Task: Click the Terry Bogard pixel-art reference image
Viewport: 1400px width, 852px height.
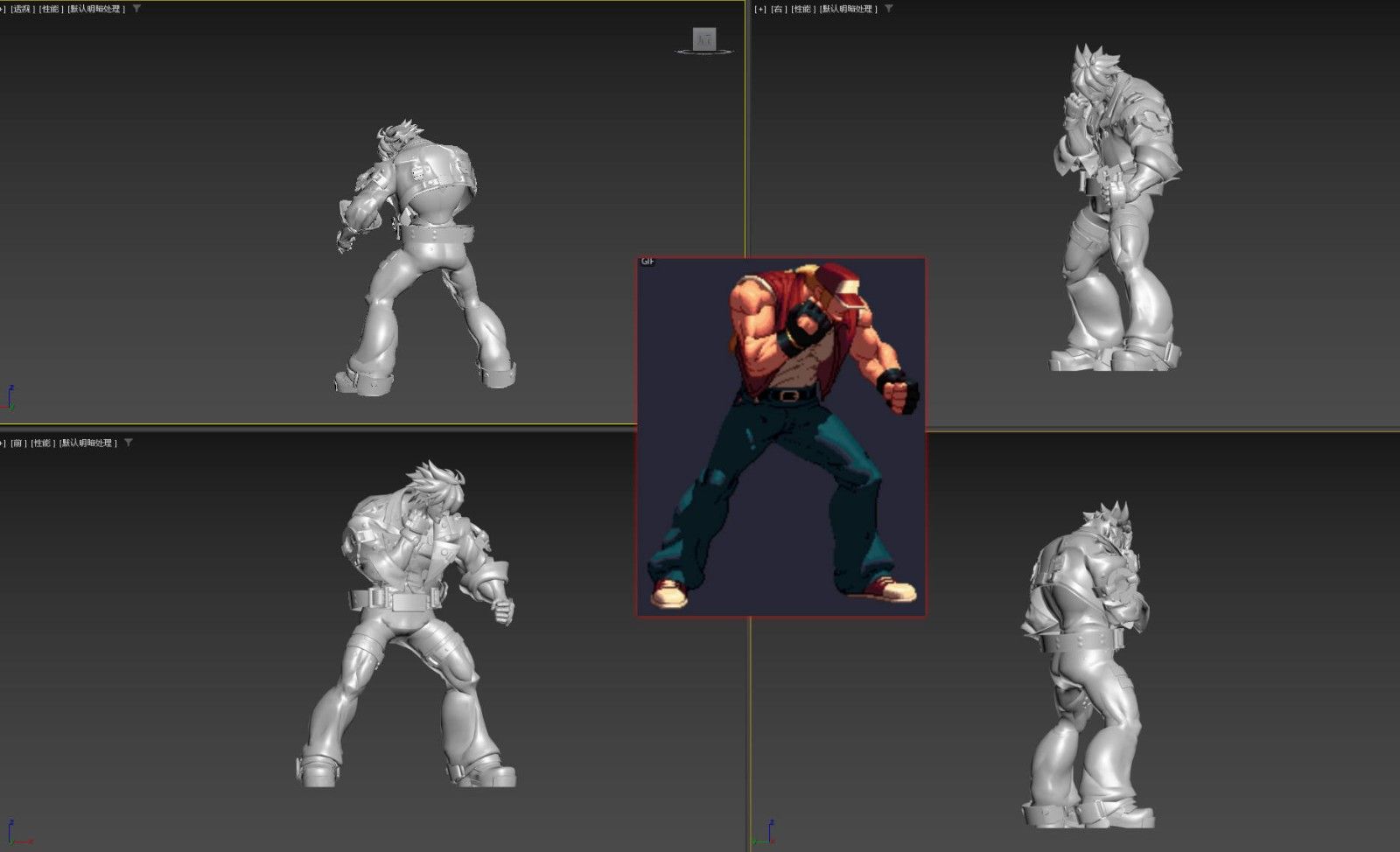Action: (781, 436)
